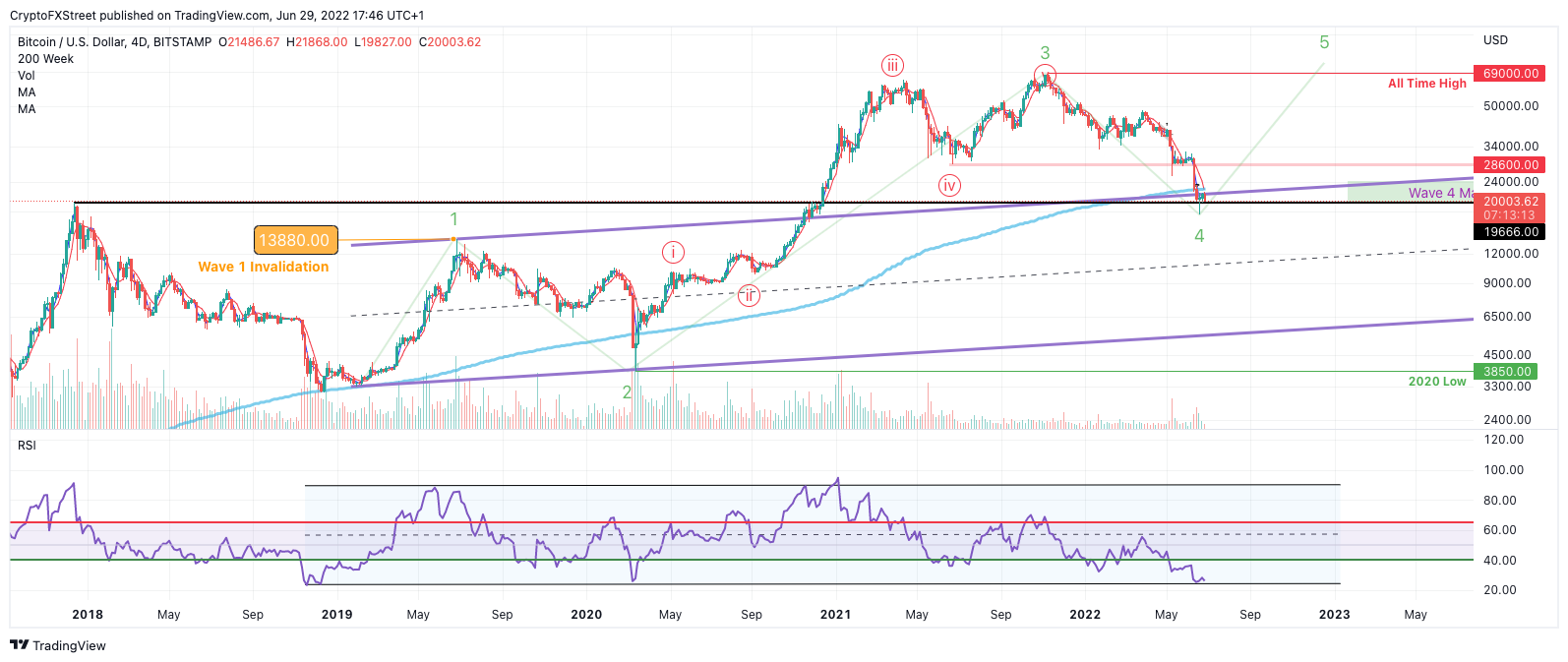Click the 200 Week indicator label
Image resolution: width=1568 pixels, height=662 pixels.
(x=45, y=59)
